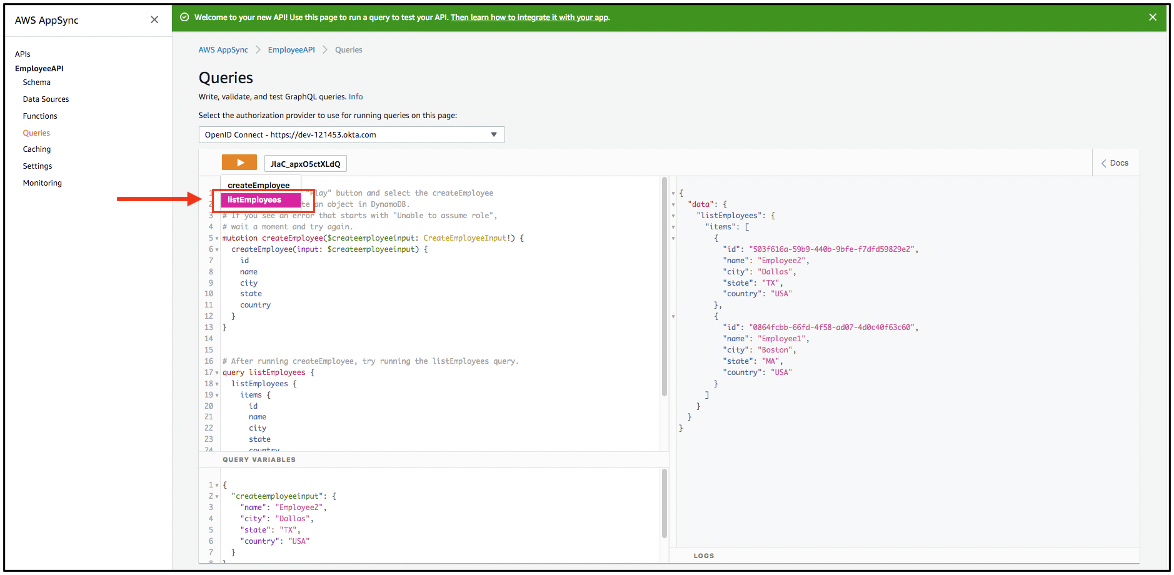The height and width of the screenshot is (575, 1174).
Task: Expand the LOGS panel header
Action: (704, 555)
